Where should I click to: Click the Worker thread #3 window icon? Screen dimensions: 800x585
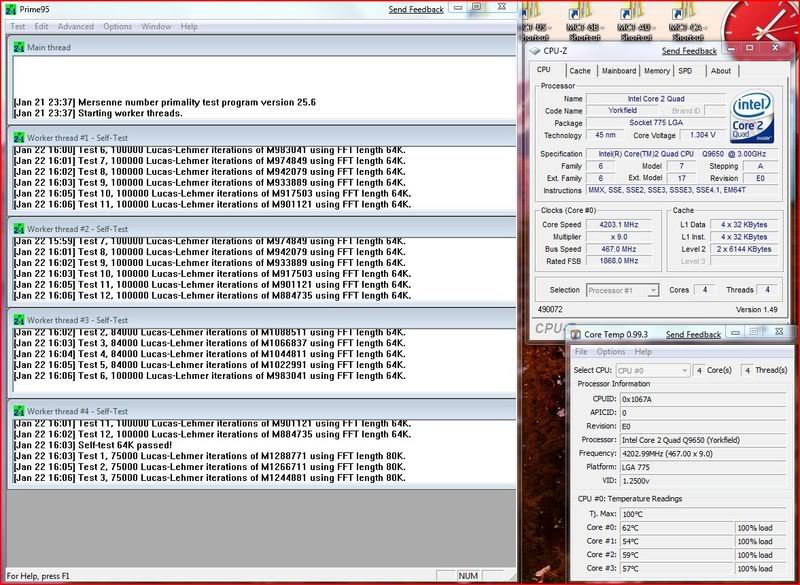point(19,320)
